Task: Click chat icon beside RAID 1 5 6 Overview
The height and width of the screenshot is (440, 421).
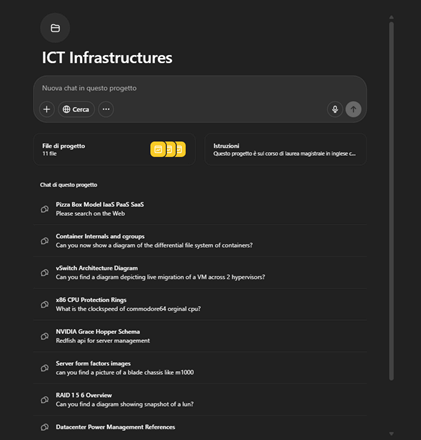Action: click(45, 400)
